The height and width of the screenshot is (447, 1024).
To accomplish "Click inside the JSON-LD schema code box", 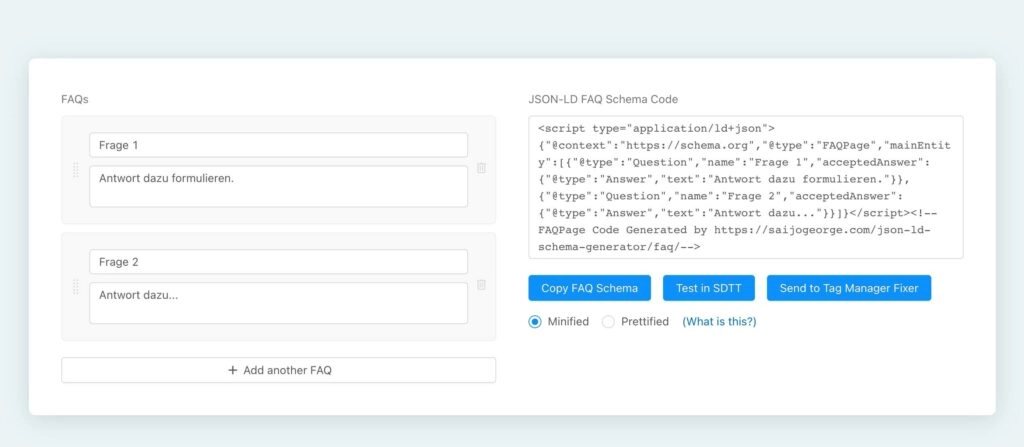I will (746, 188).
